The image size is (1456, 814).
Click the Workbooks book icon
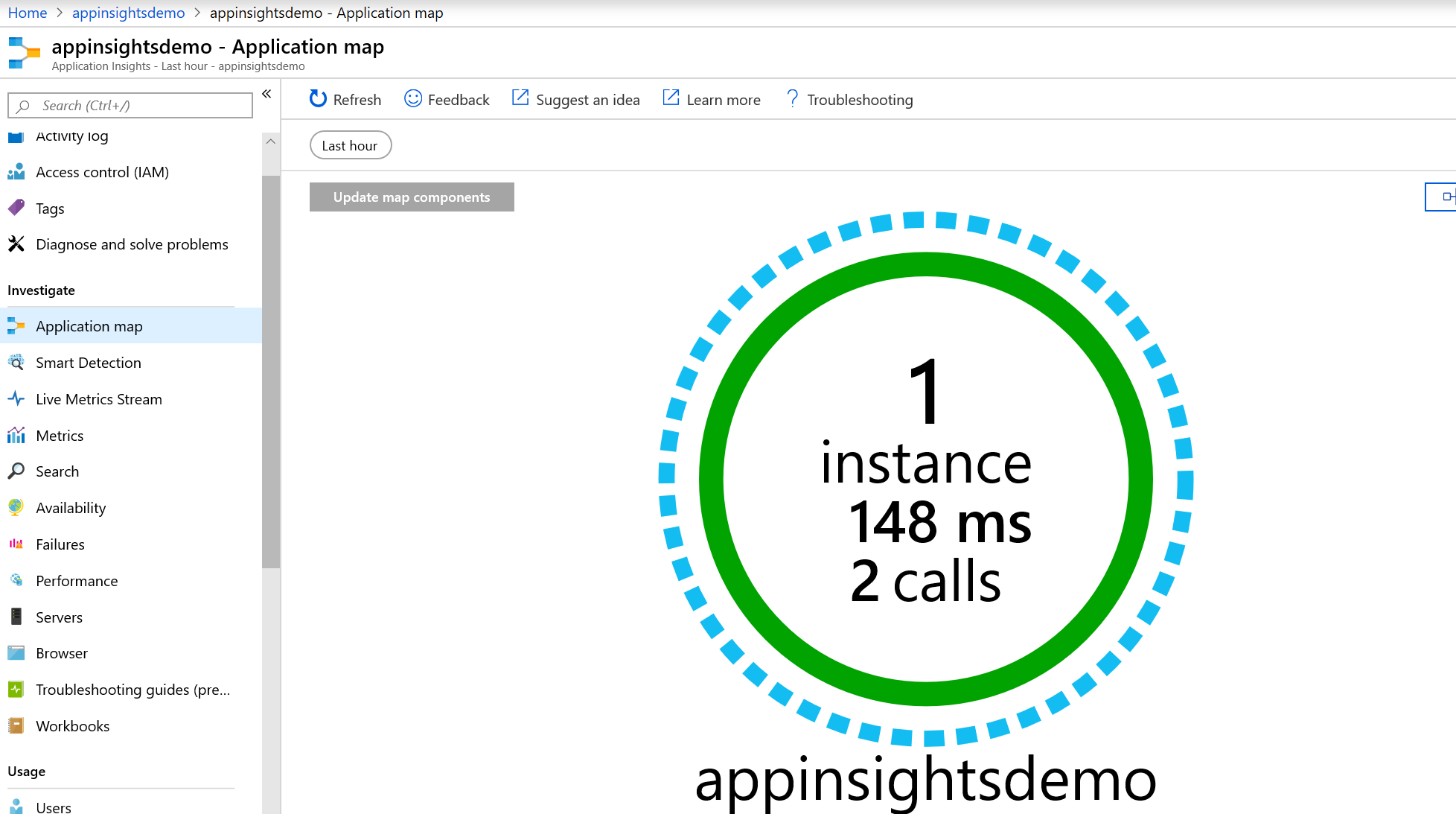[16, 725]
